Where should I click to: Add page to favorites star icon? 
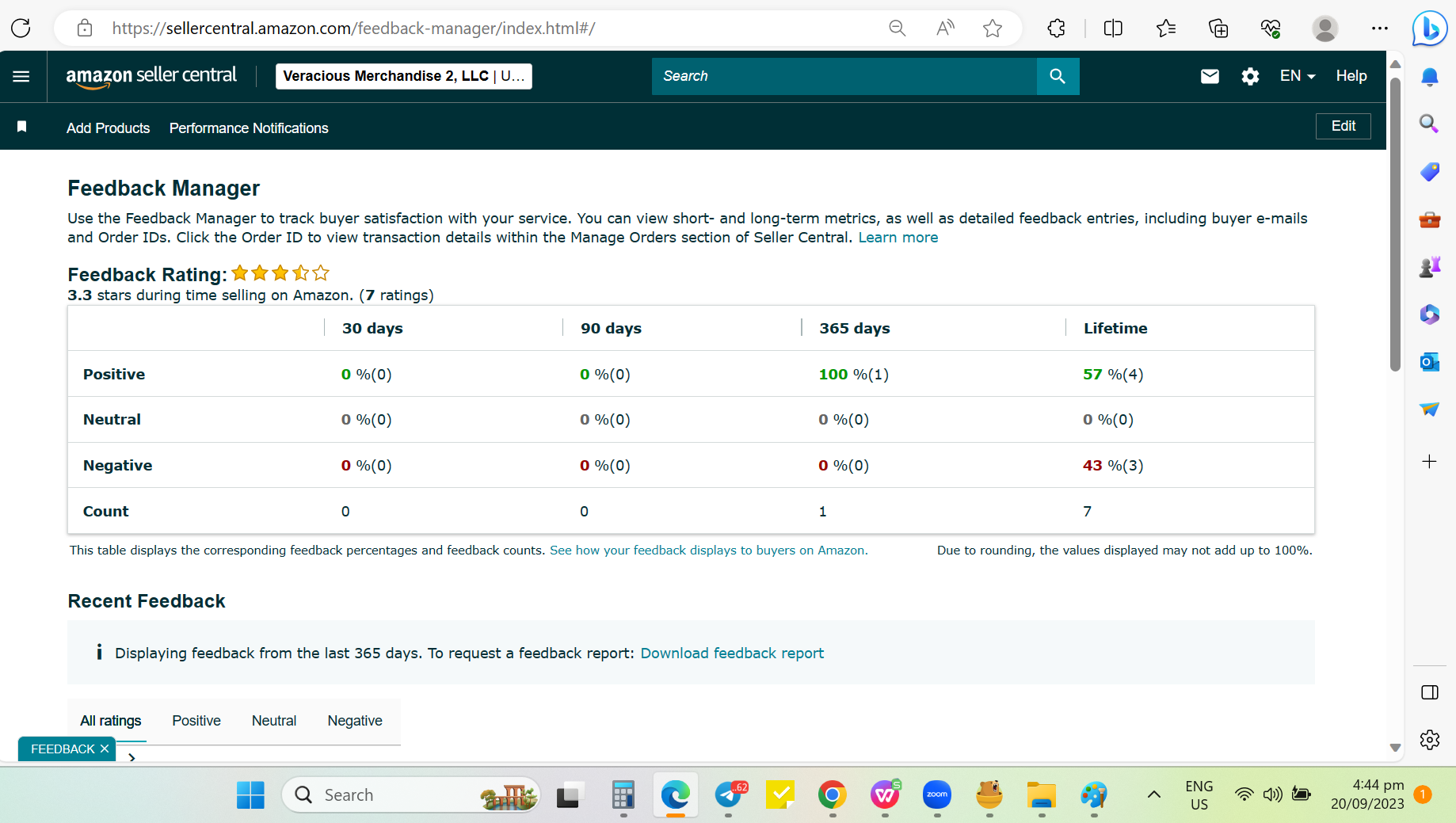993,29
